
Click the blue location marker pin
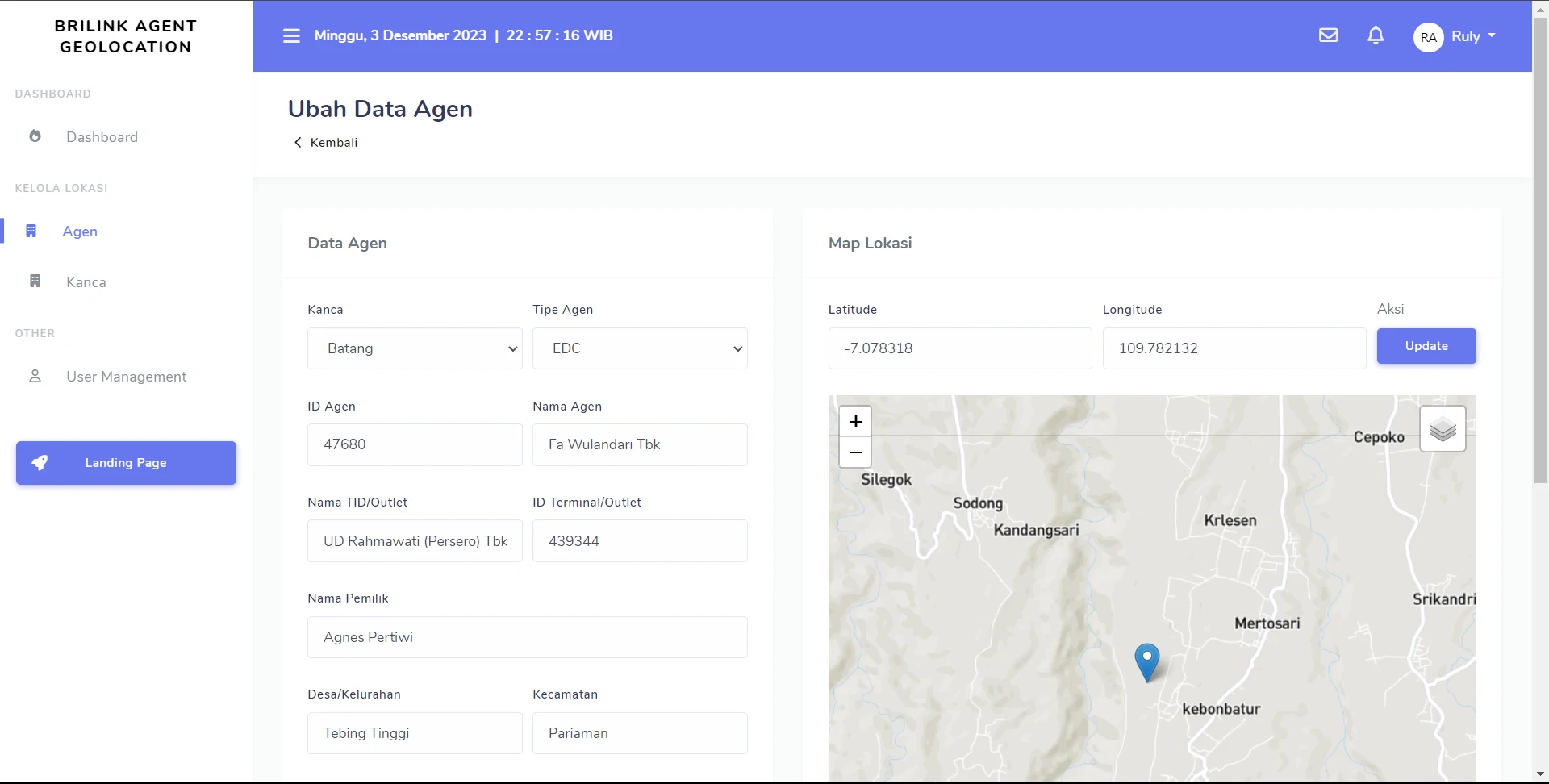point(1146,661)
